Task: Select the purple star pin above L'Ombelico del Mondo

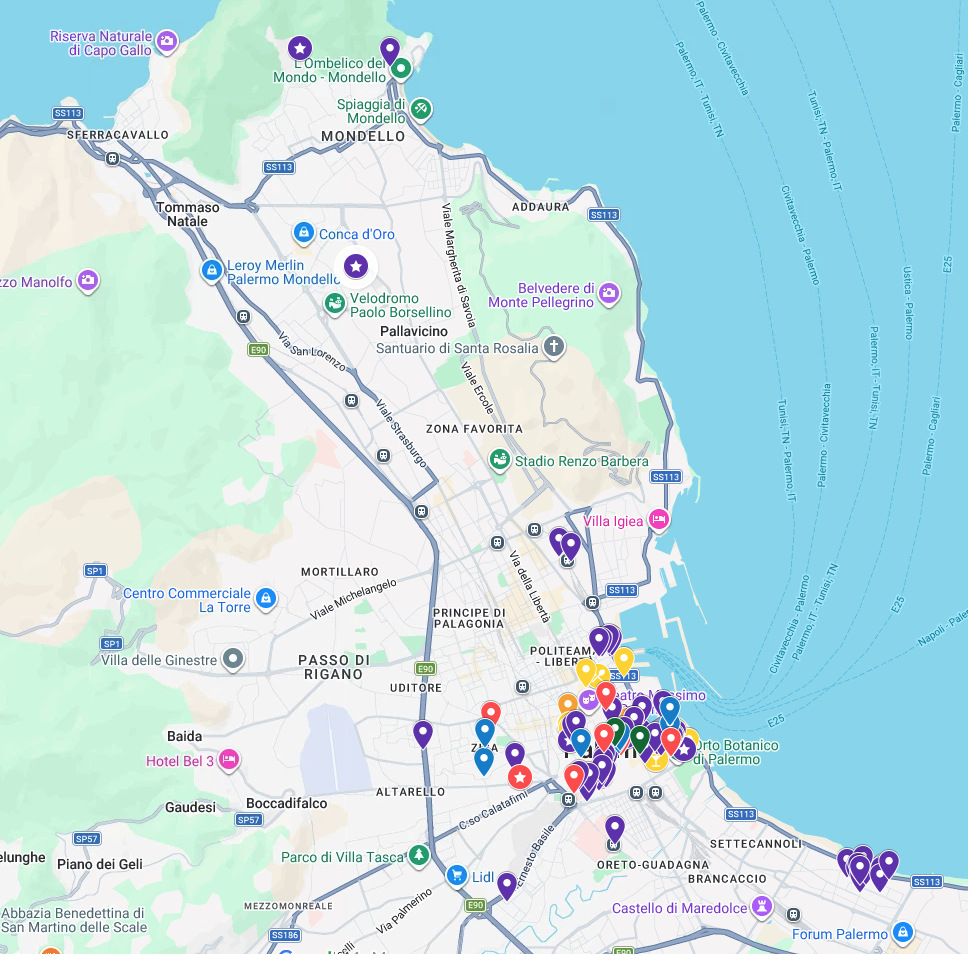Action: tap(300, 48)
